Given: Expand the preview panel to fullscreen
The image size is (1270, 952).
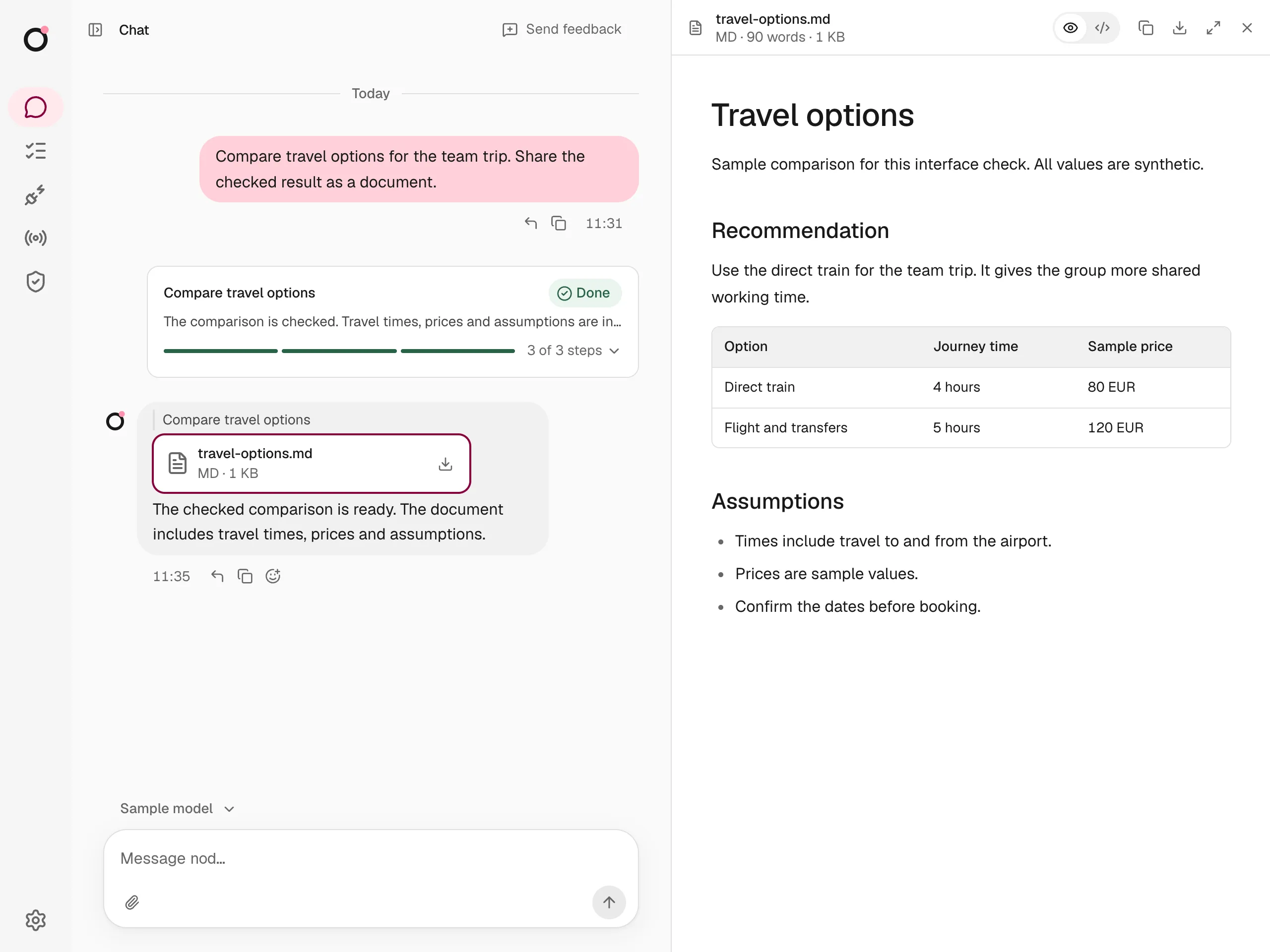Looking at the screenshot, I should point(1213,28).
